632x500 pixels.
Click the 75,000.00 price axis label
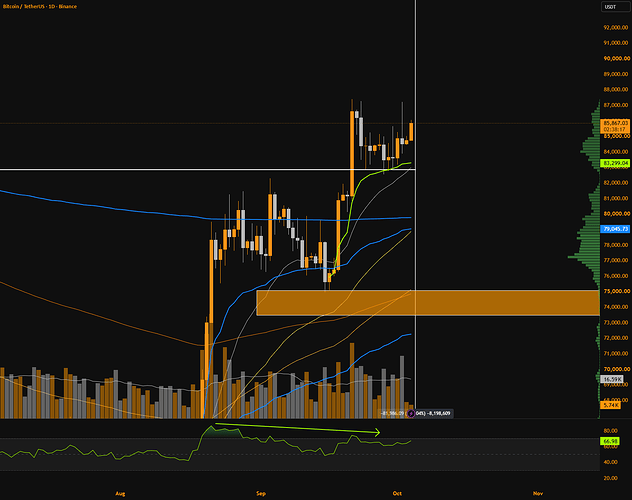coord(615,291)
